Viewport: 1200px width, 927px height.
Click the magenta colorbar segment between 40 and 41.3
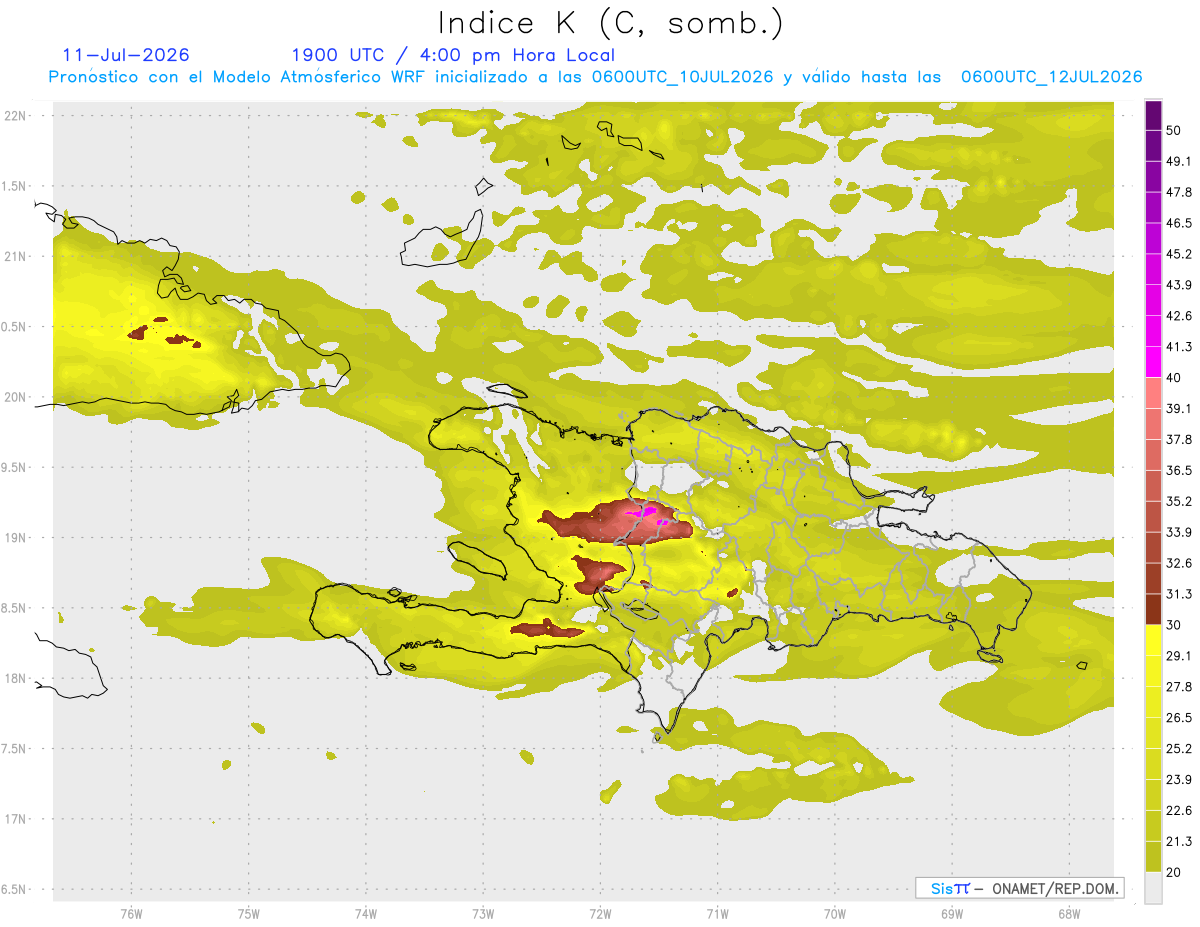[x=1153, y=362]
